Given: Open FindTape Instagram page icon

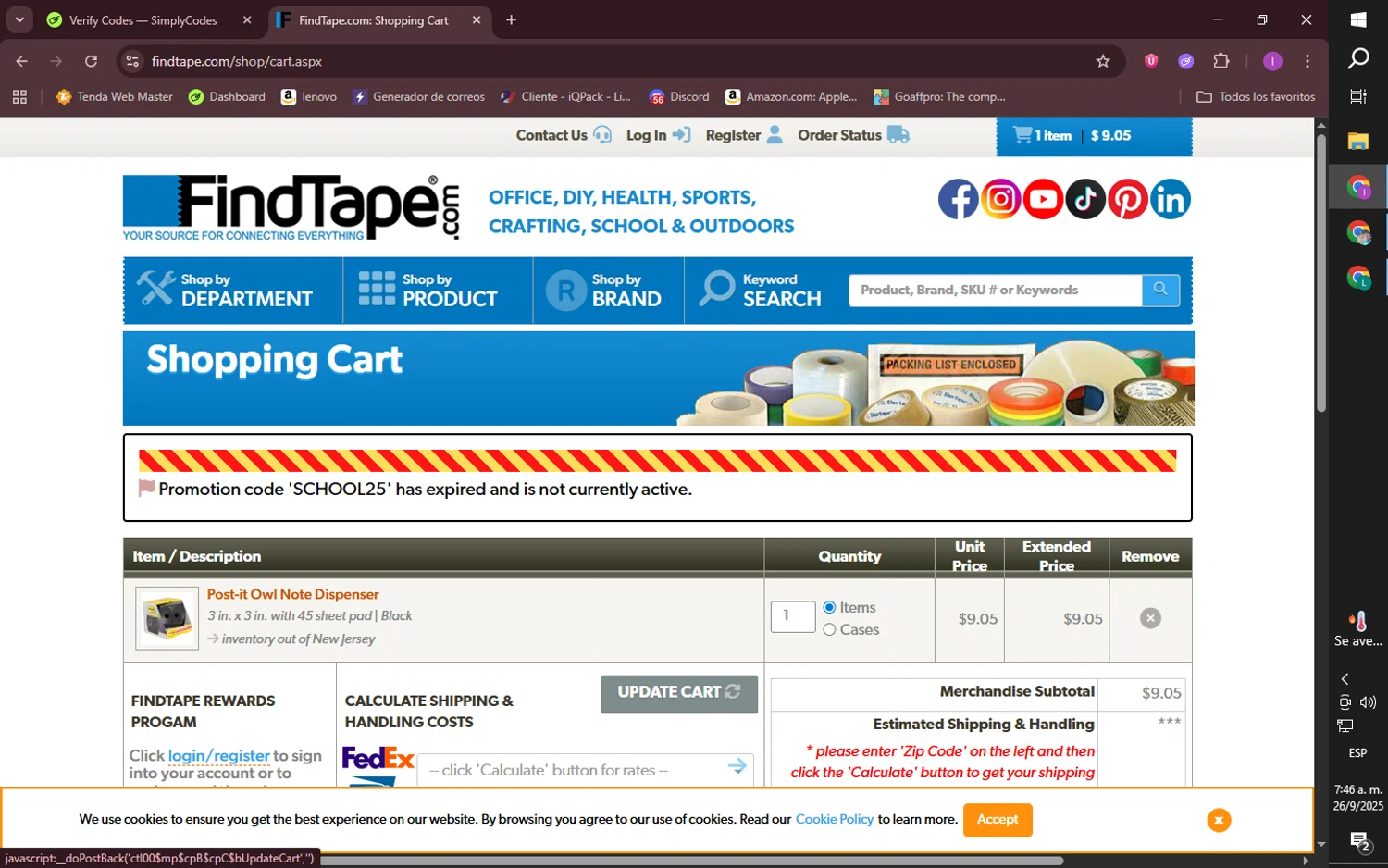Looking at the screenshot, I should [1000, 199].
